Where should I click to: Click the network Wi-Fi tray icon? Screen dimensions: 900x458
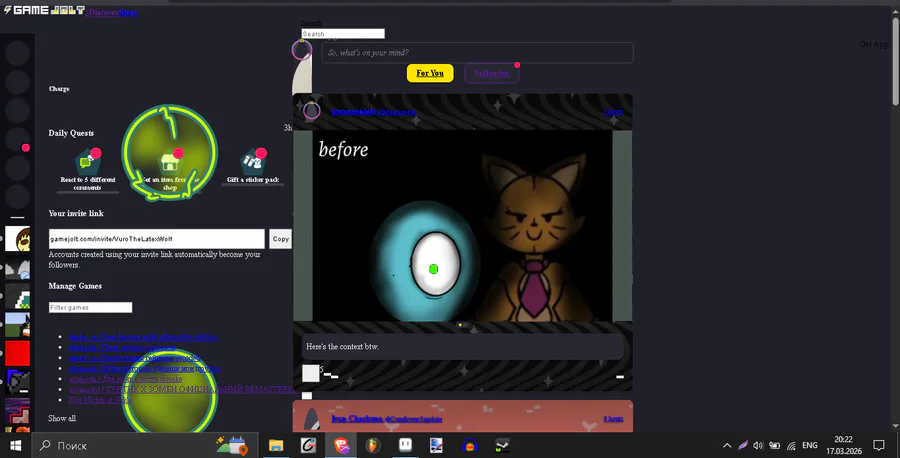pyautogui.click(x=791, y=445)
